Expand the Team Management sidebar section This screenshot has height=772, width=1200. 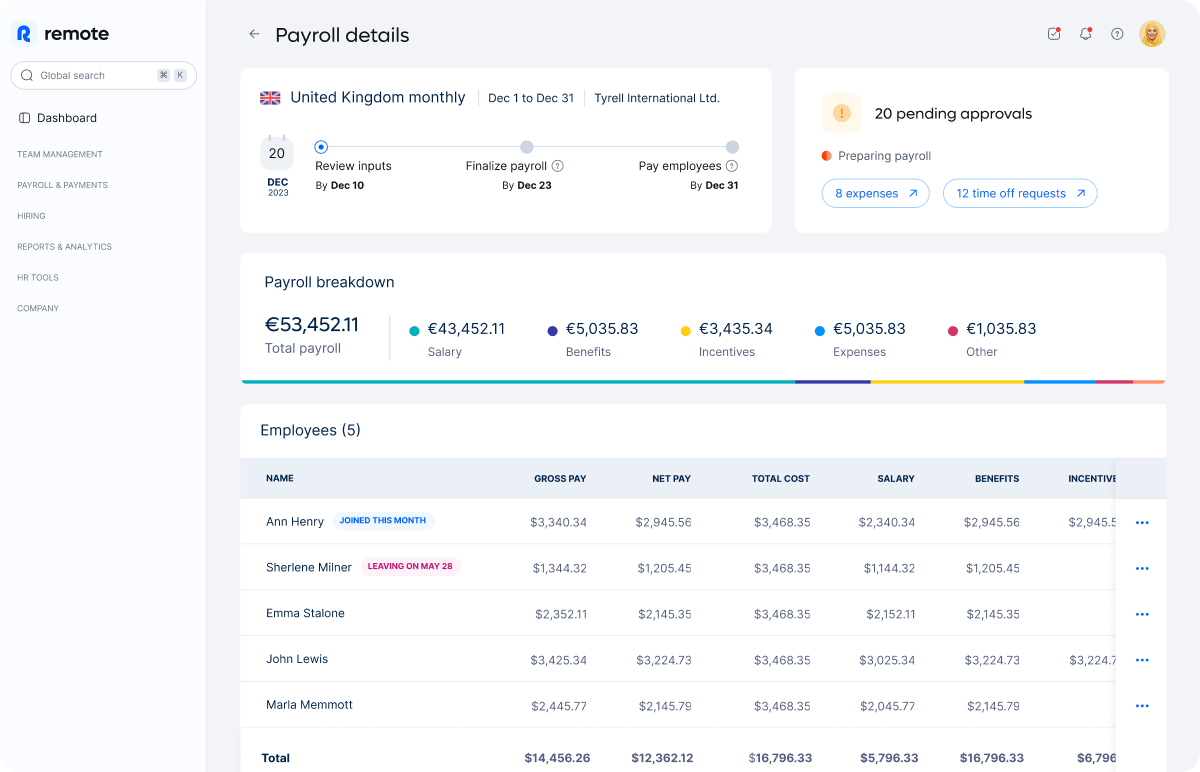(60, 154)
